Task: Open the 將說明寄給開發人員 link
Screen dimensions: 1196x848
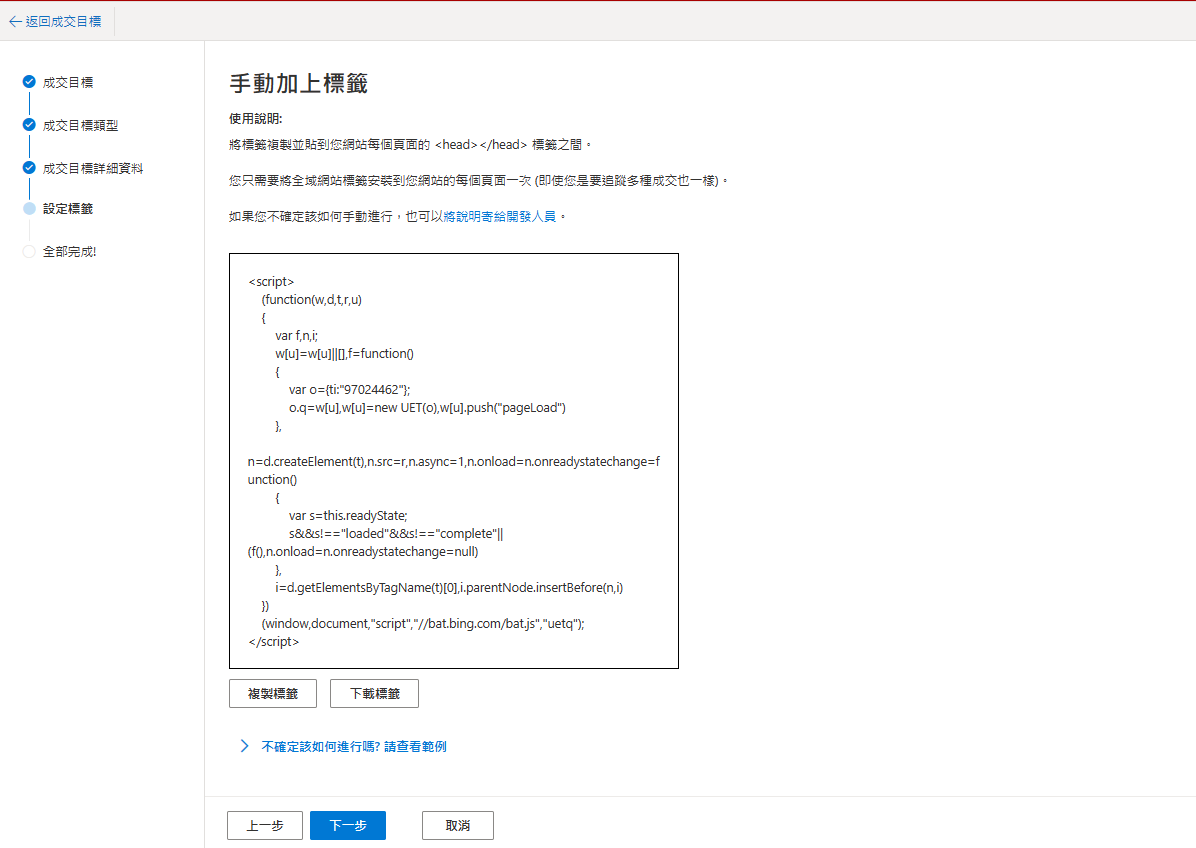Action: click(500, 217)
